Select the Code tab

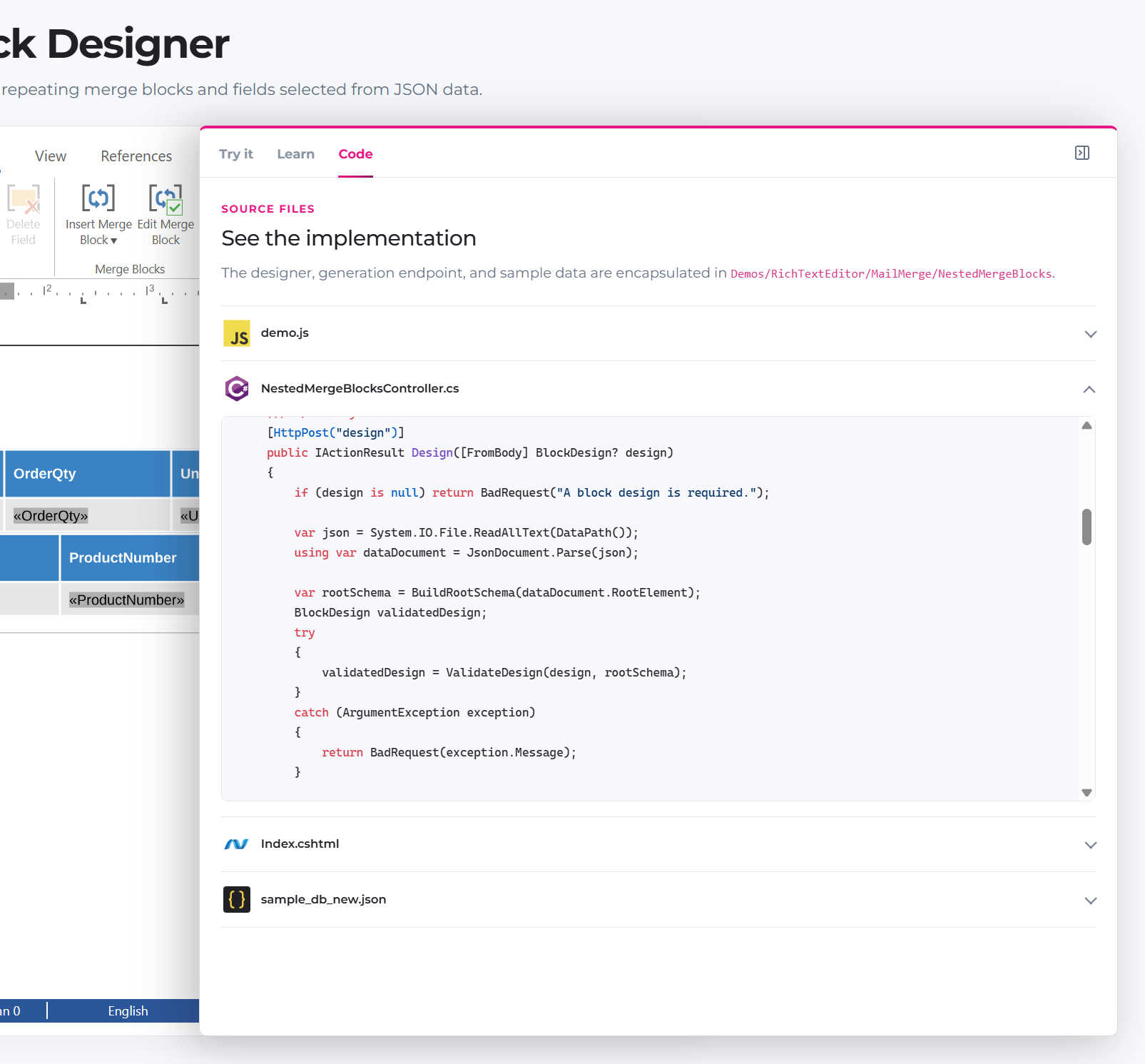click(x=355, y=154)
